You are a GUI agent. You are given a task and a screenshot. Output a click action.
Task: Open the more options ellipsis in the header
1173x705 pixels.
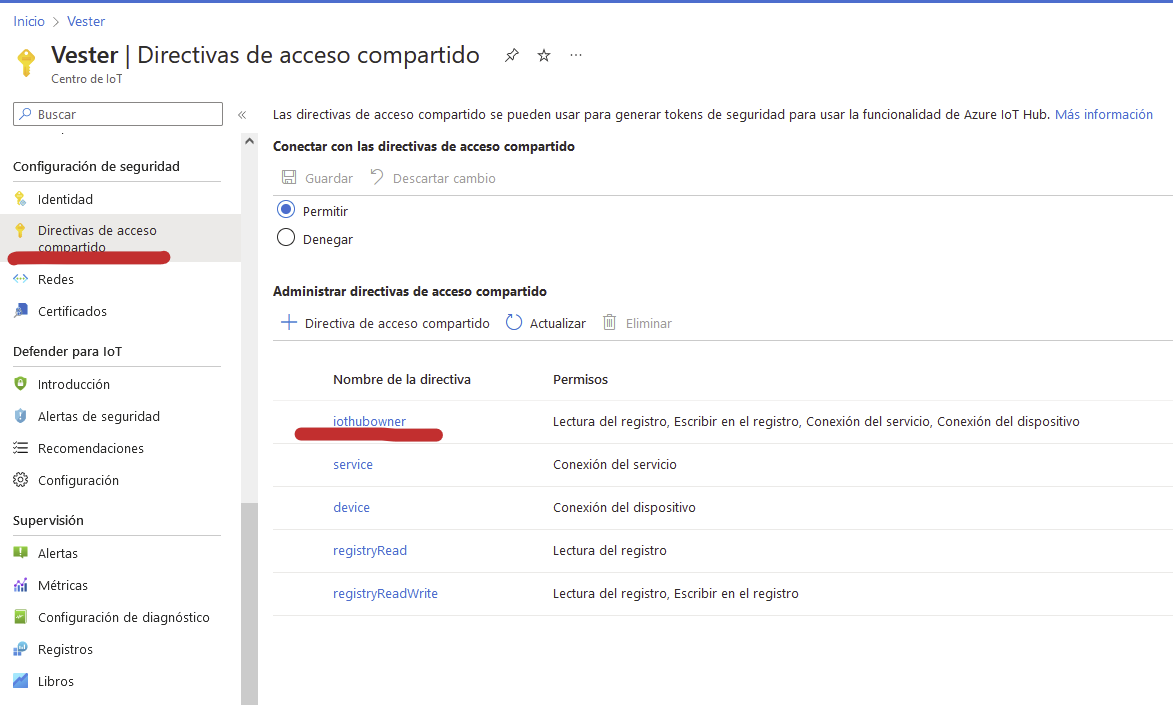(575, 55)
